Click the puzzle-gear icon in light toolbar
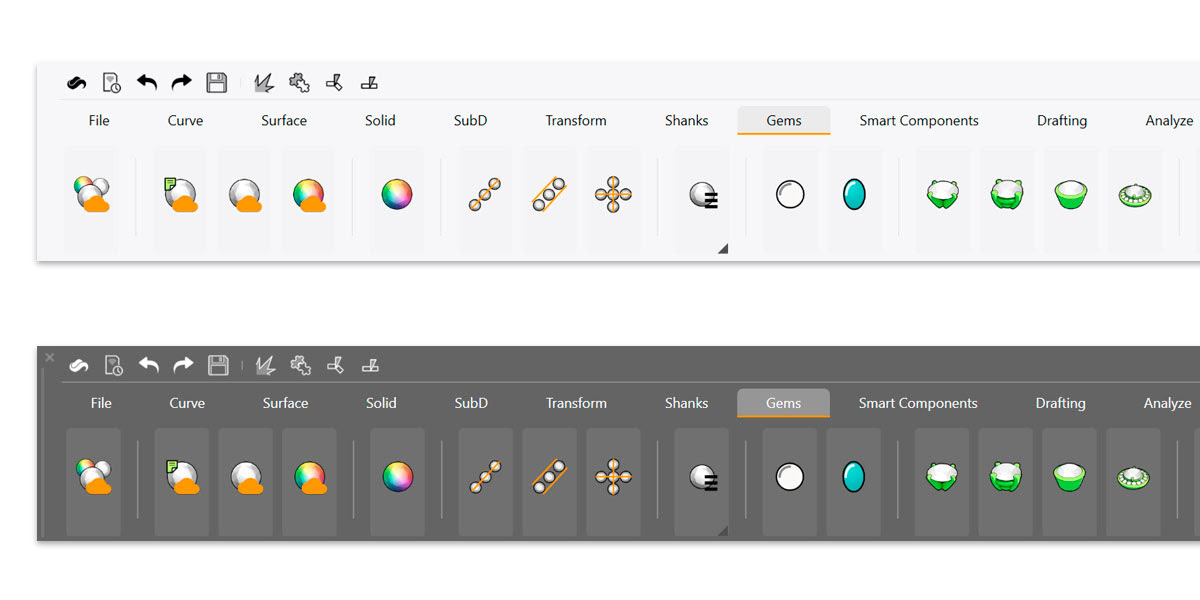 point(298,83)
